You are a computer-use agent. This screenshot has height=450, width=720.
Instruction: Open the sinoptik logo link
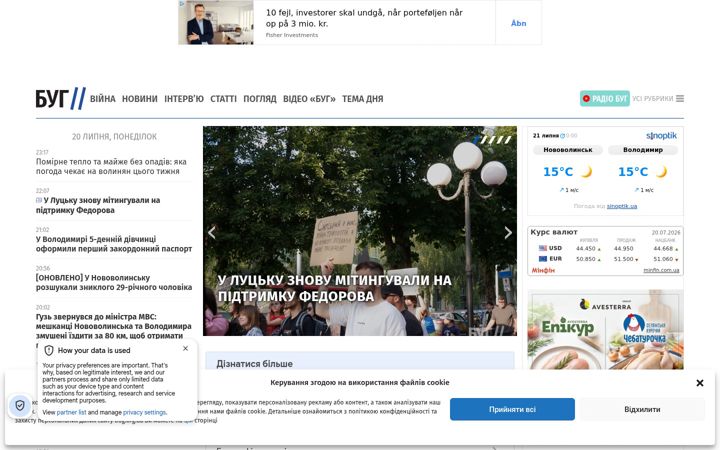click(x=661, y=135)
